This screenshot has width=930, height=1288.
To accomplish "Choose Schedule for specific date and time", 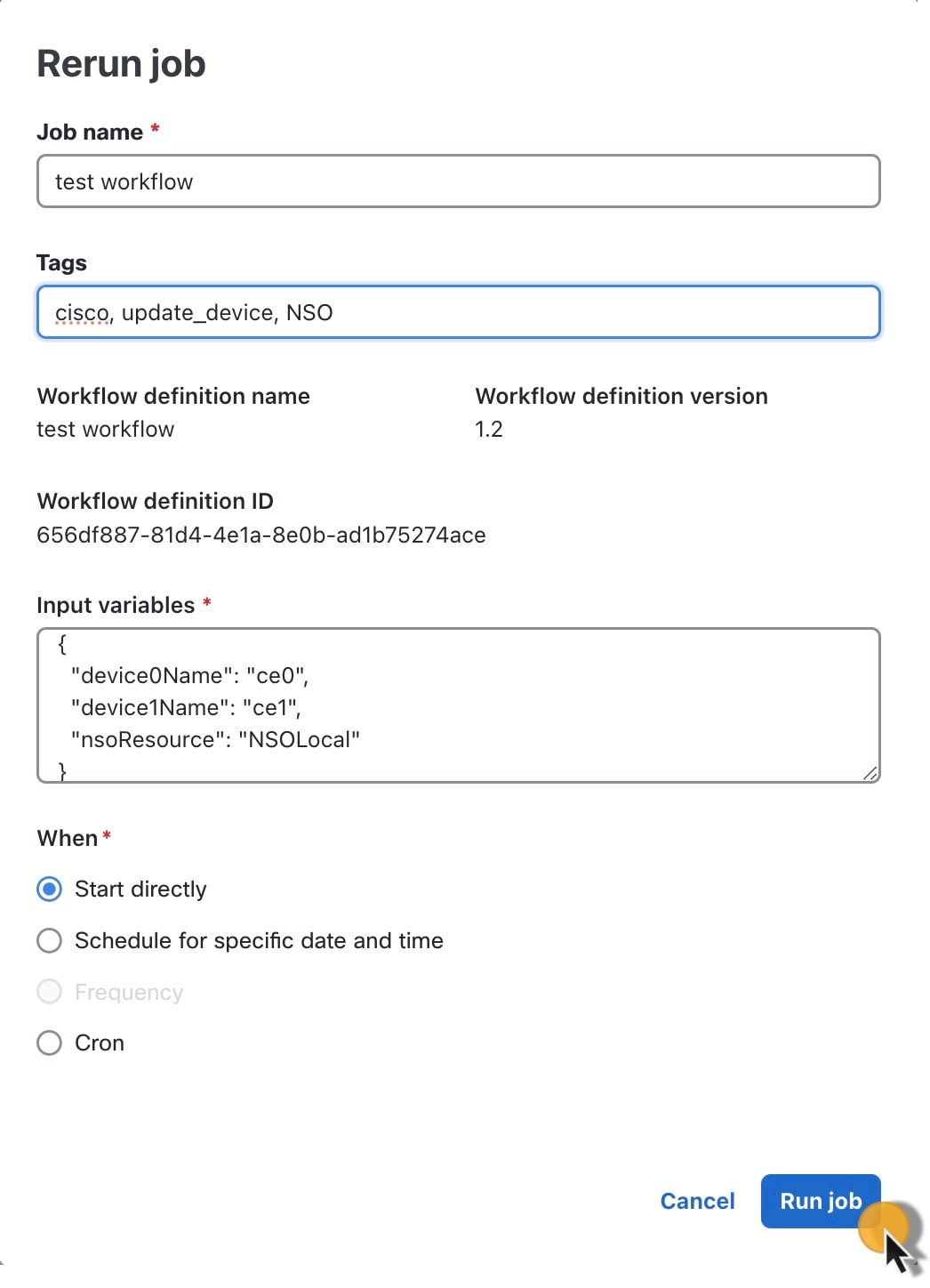I will [49, 940].
